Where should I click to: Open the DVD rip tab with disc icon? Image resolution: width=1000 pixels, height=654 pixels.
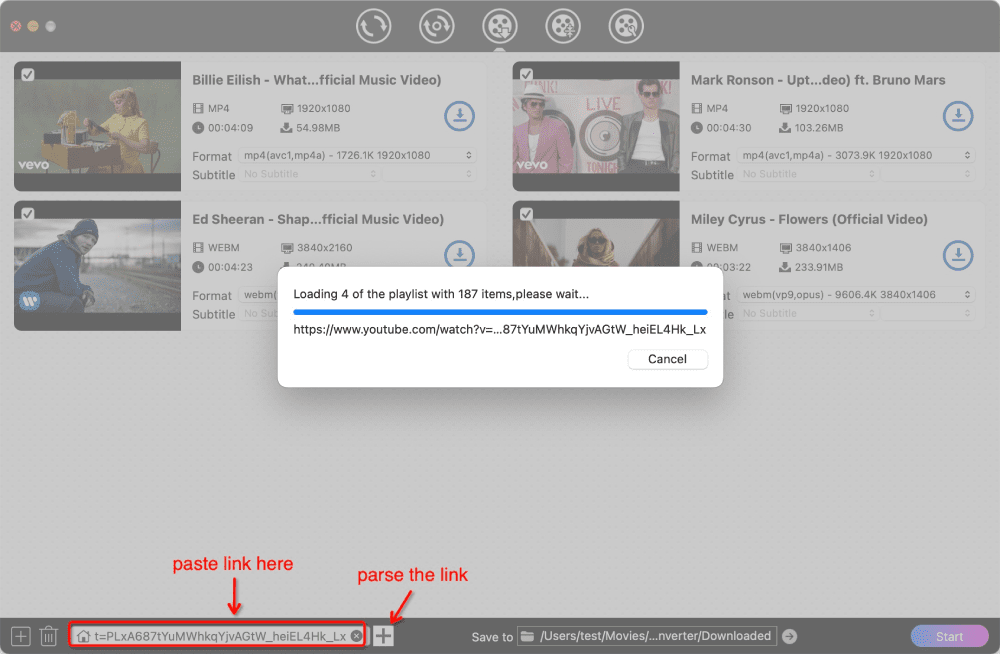[437, 26]
